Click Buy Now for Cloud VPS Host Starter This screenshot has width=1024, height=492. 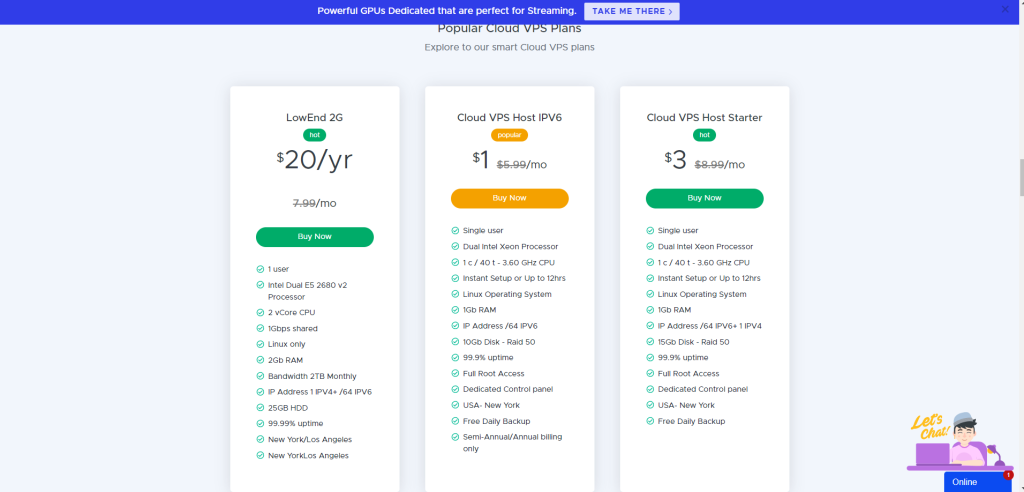[705, 198]
